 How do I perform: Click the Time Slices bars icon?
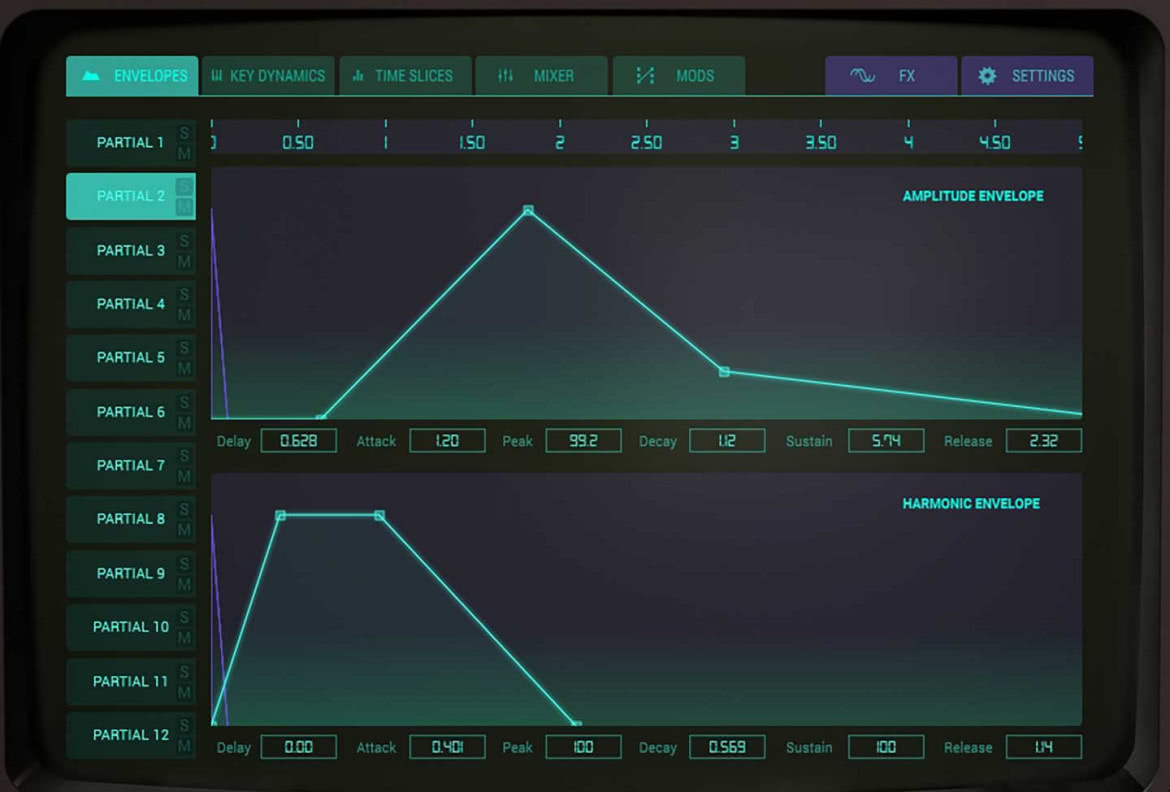358,75
